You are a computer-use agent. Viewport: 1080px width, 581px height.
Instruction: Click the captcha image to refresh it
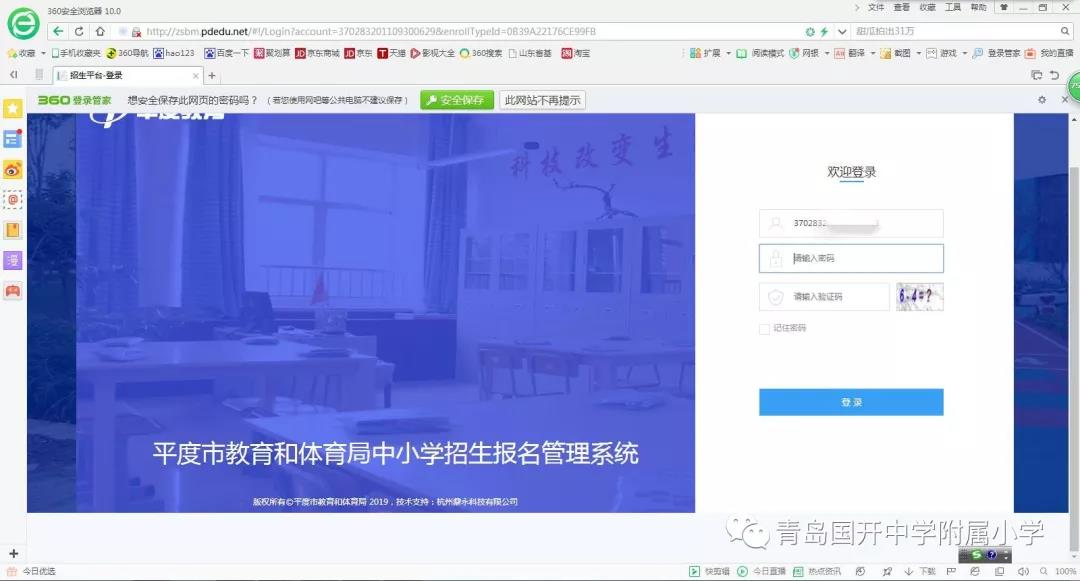920,297
